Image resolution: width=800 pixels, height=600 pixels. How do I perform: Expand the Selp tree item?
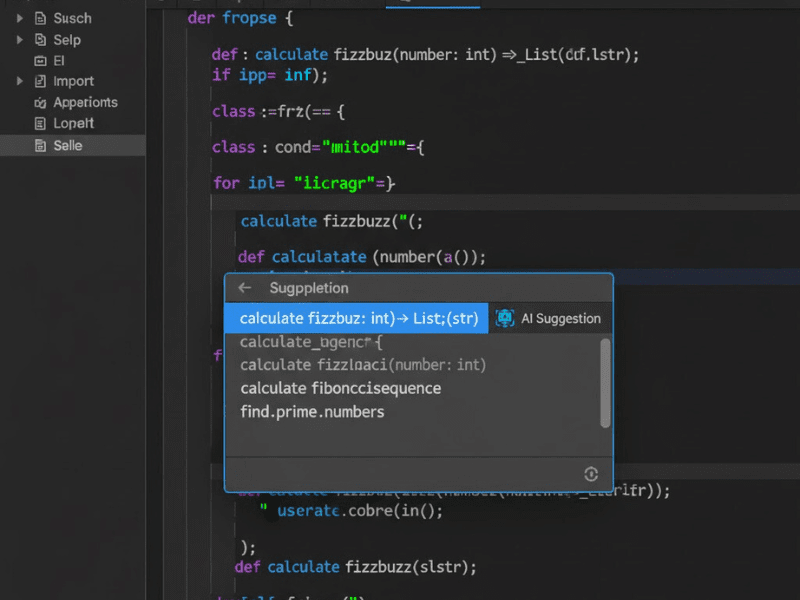pyautogui.click(x=19, y=40)
